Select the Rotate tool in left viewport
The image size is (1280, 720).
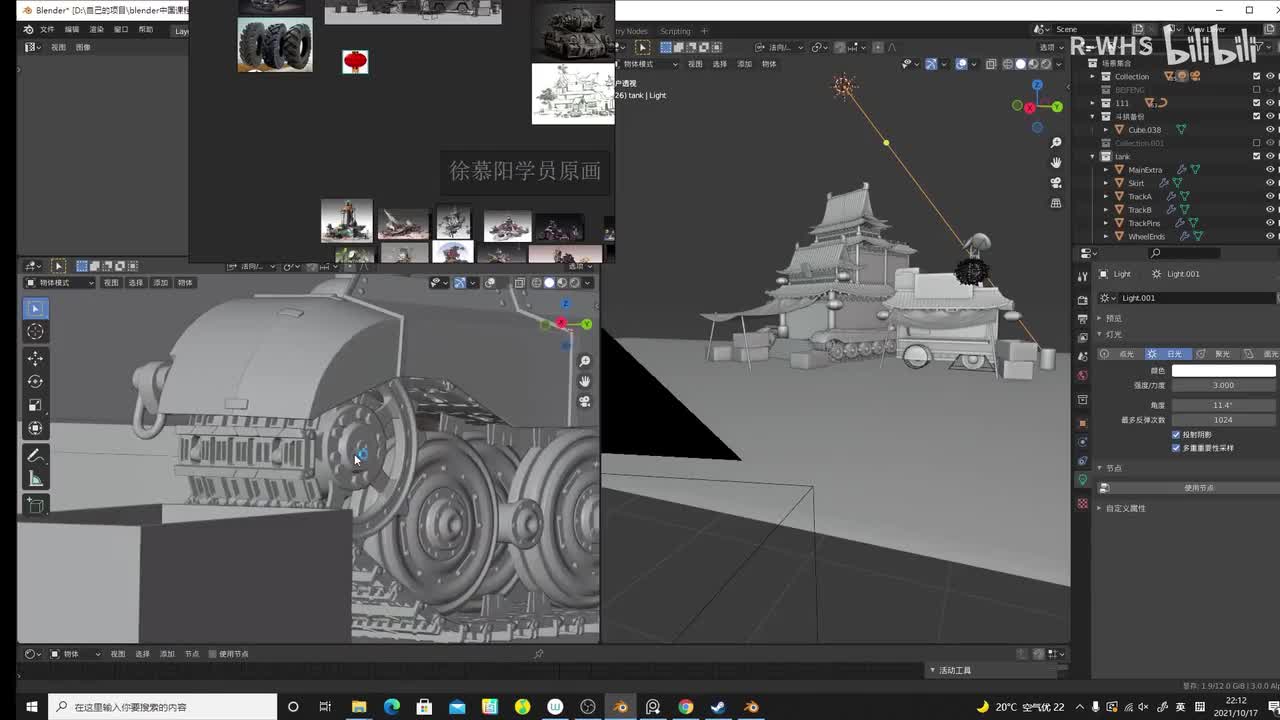coord(35,381)
